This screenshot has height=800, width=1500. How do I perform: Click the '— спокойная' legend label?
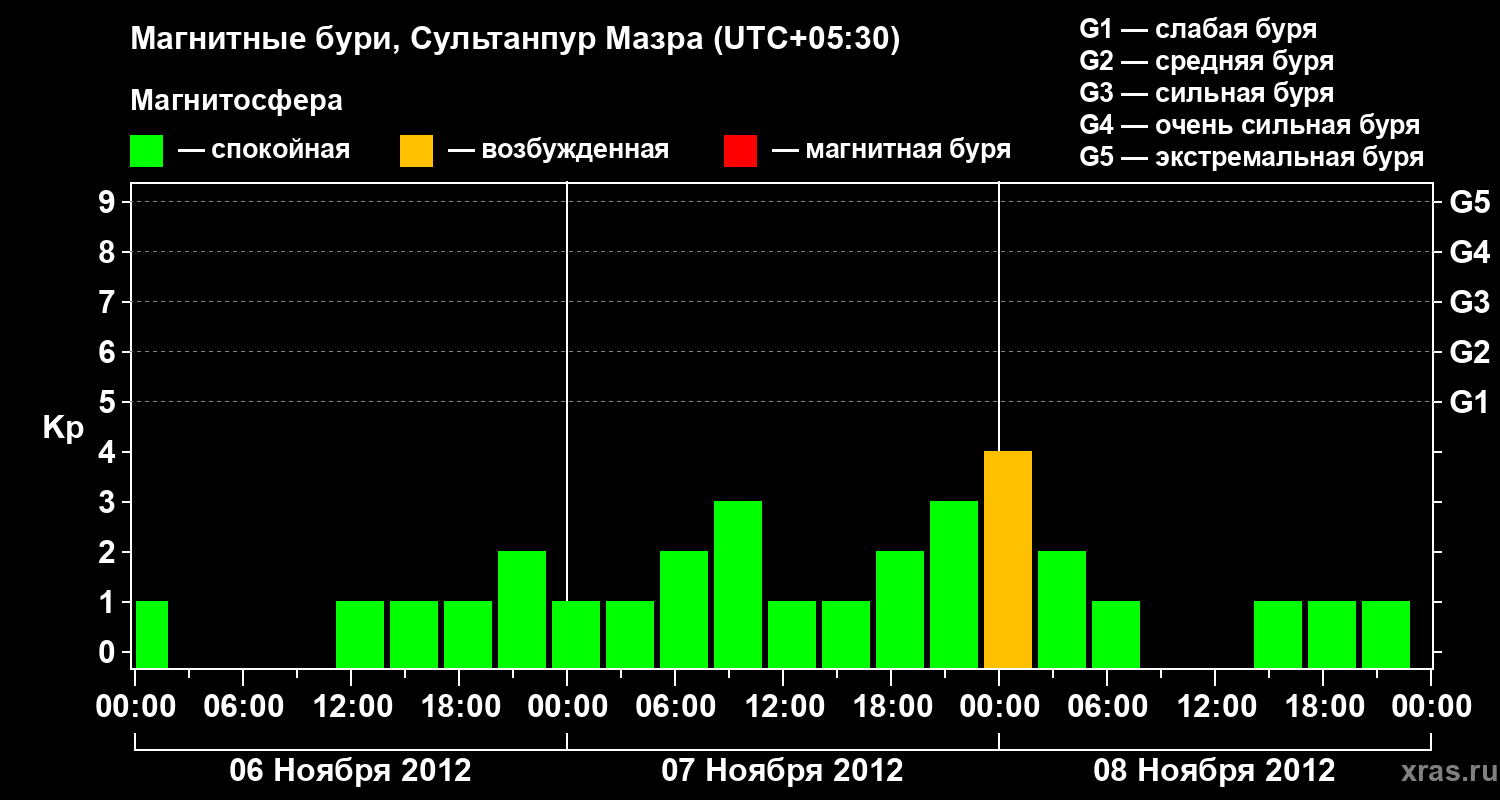[264, 151]
